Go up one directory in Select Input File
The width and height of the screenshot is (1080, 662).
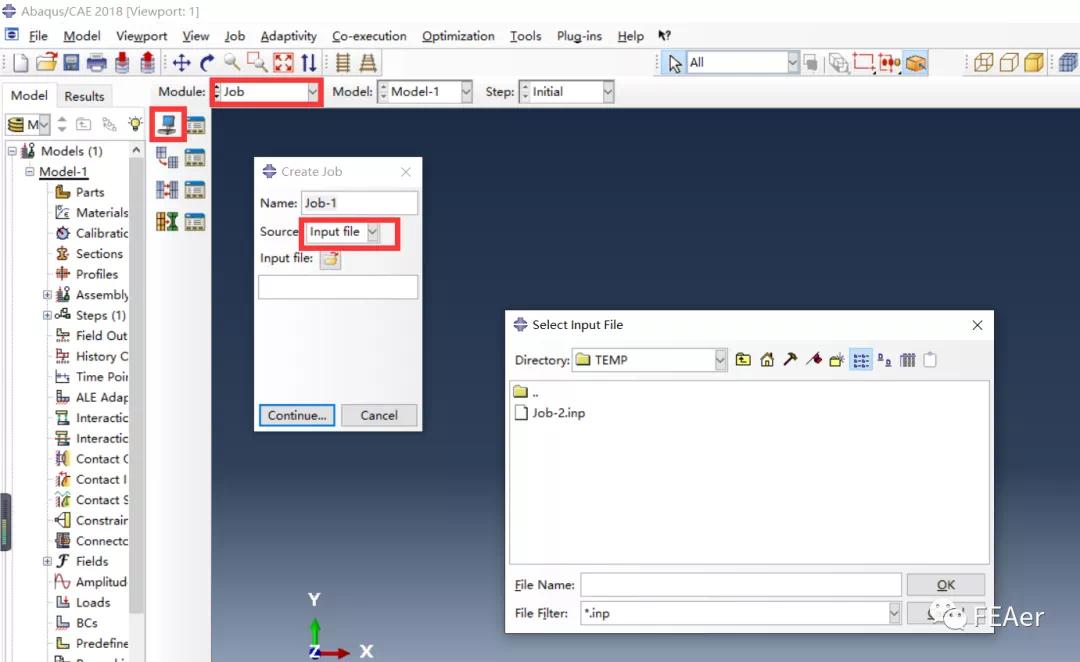(x=743, y=360)
